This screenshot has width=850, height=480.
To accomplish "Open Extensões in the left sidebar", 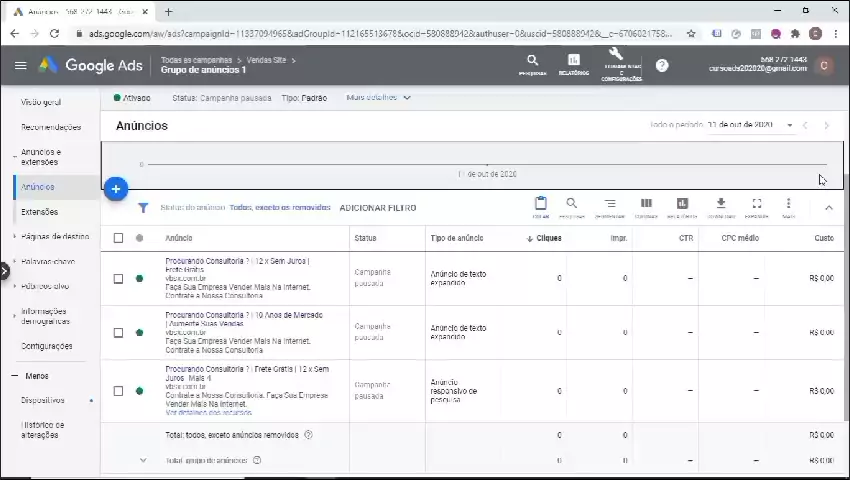I will pyautogui.click(x=40, y=212).
